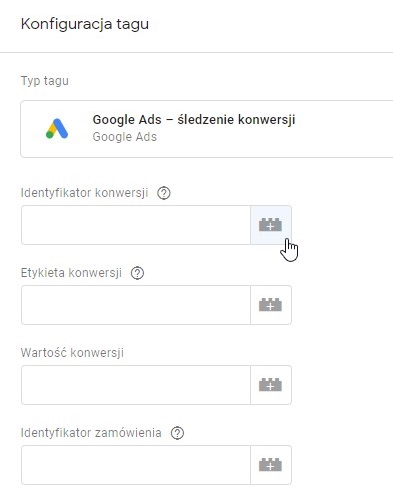Click the Google Ads logo icon
This screenshot has height=498, width=393.
pos(57,129)
